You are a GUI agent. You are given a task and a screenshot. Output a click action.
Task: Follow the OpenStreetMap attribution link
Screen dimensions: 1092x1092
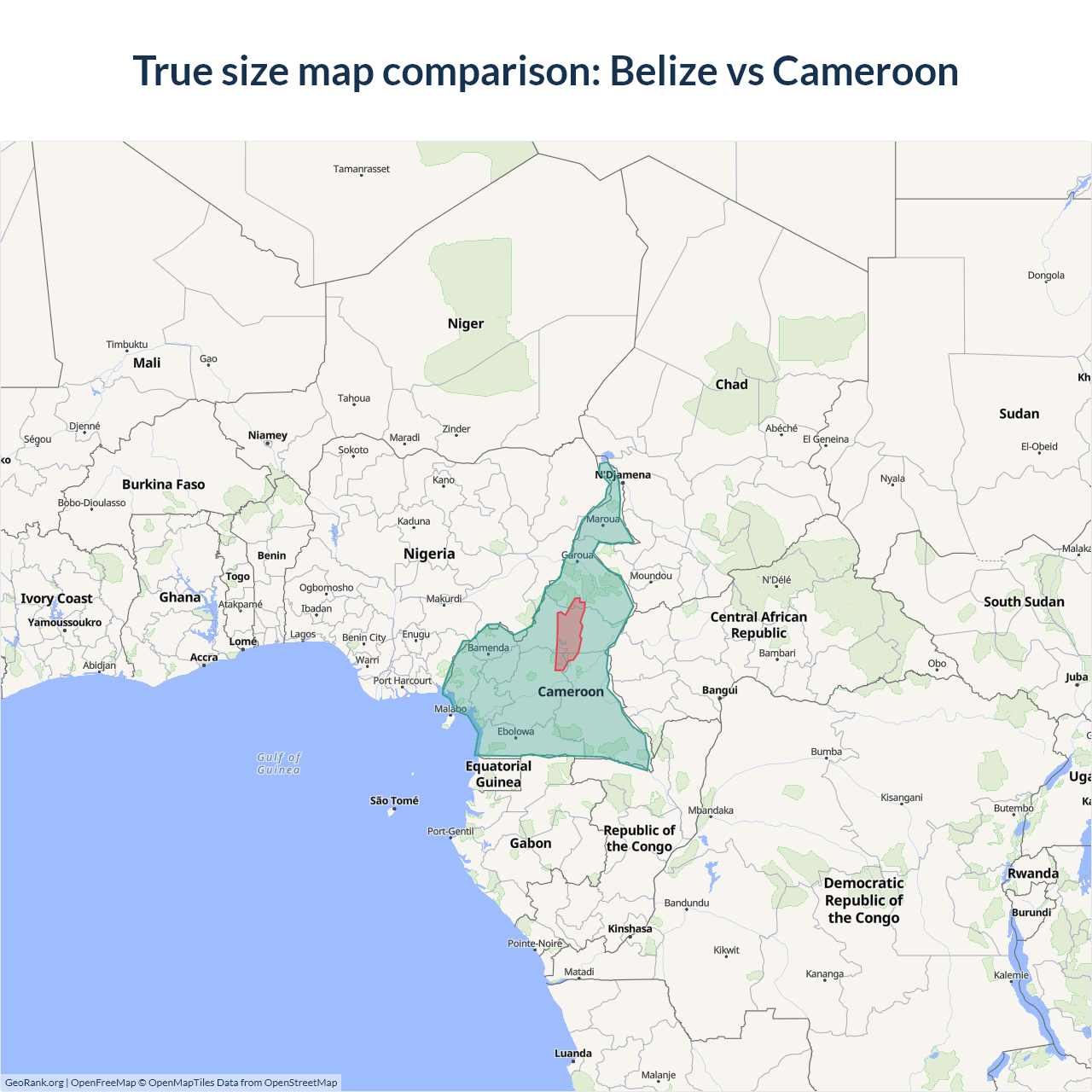[300, 1083]
